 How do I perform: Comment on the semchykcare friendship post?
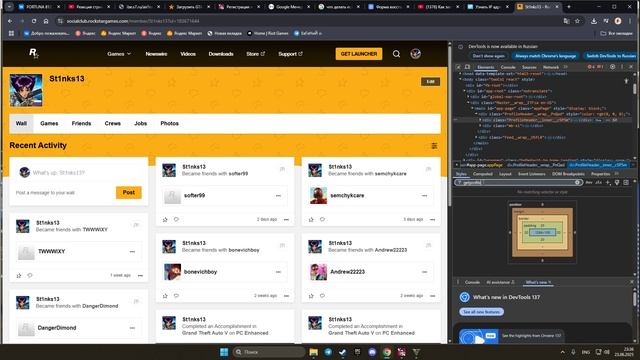tap(322, 220)
